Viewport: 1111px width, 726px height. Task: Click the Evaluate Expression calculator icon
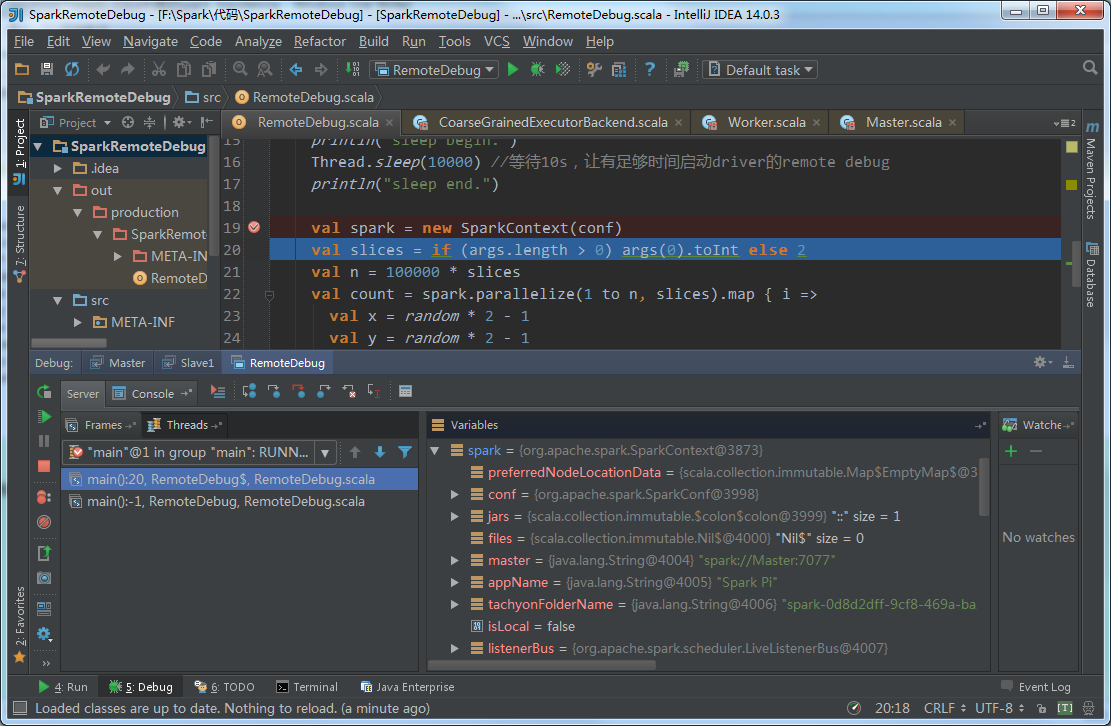[405, 392]
